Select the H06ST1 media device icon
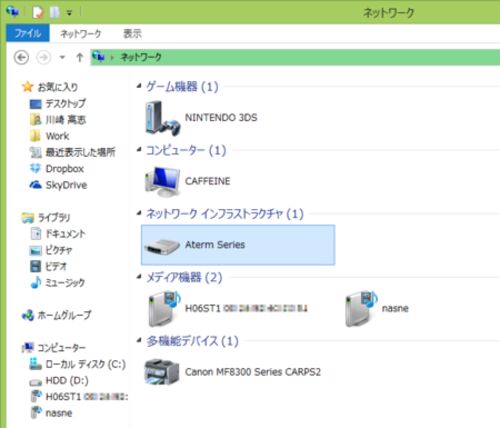 (x=164, y=308)
